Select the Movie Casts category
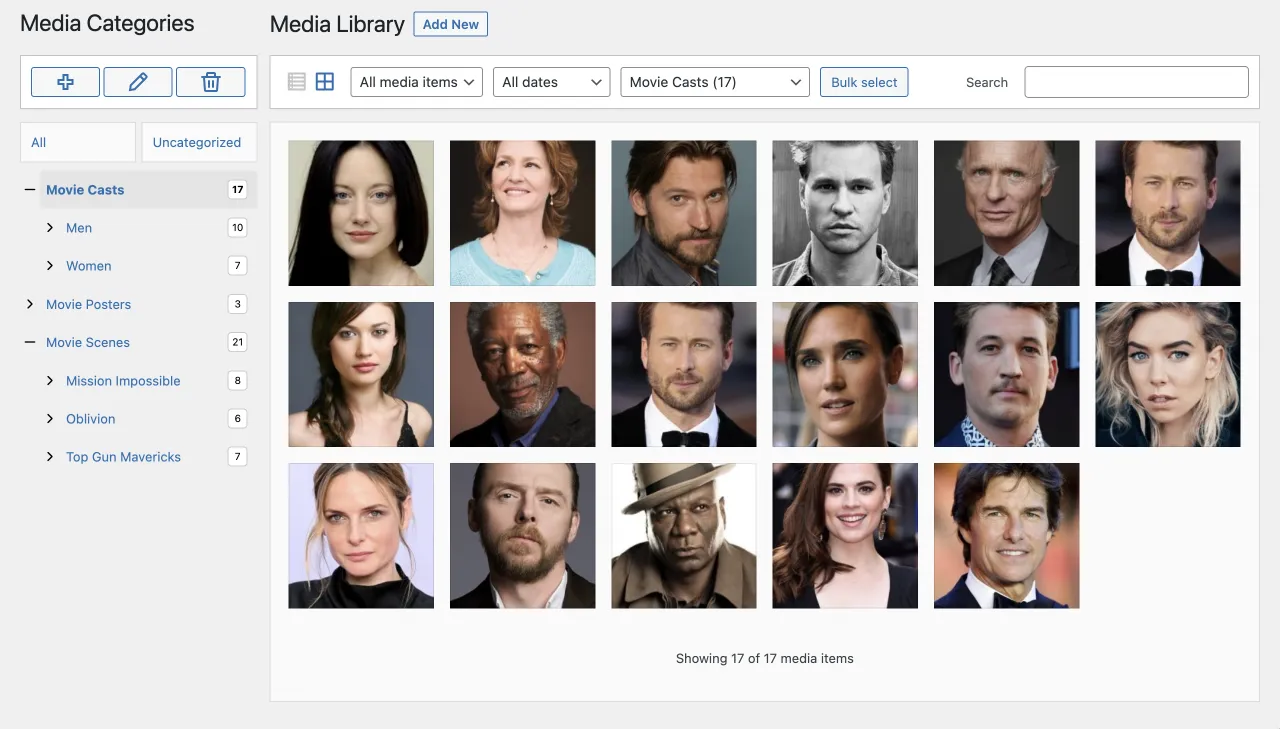1280x729 pixels. [x=85, y=190]
